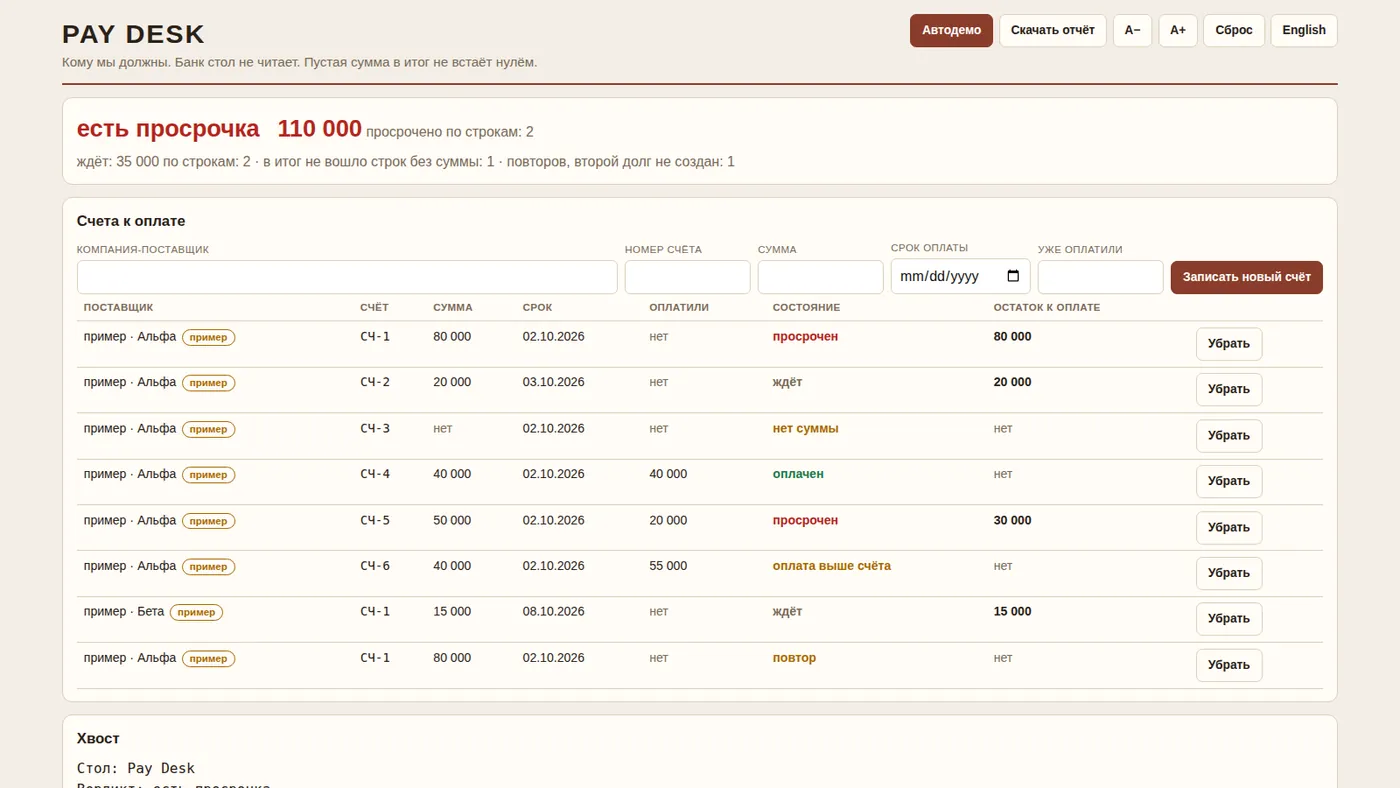The height and width of the screenshot is (788, 1400).
Task: Click the Номер счёта input field
Action: pyautogui.click(x=687, y=277)
